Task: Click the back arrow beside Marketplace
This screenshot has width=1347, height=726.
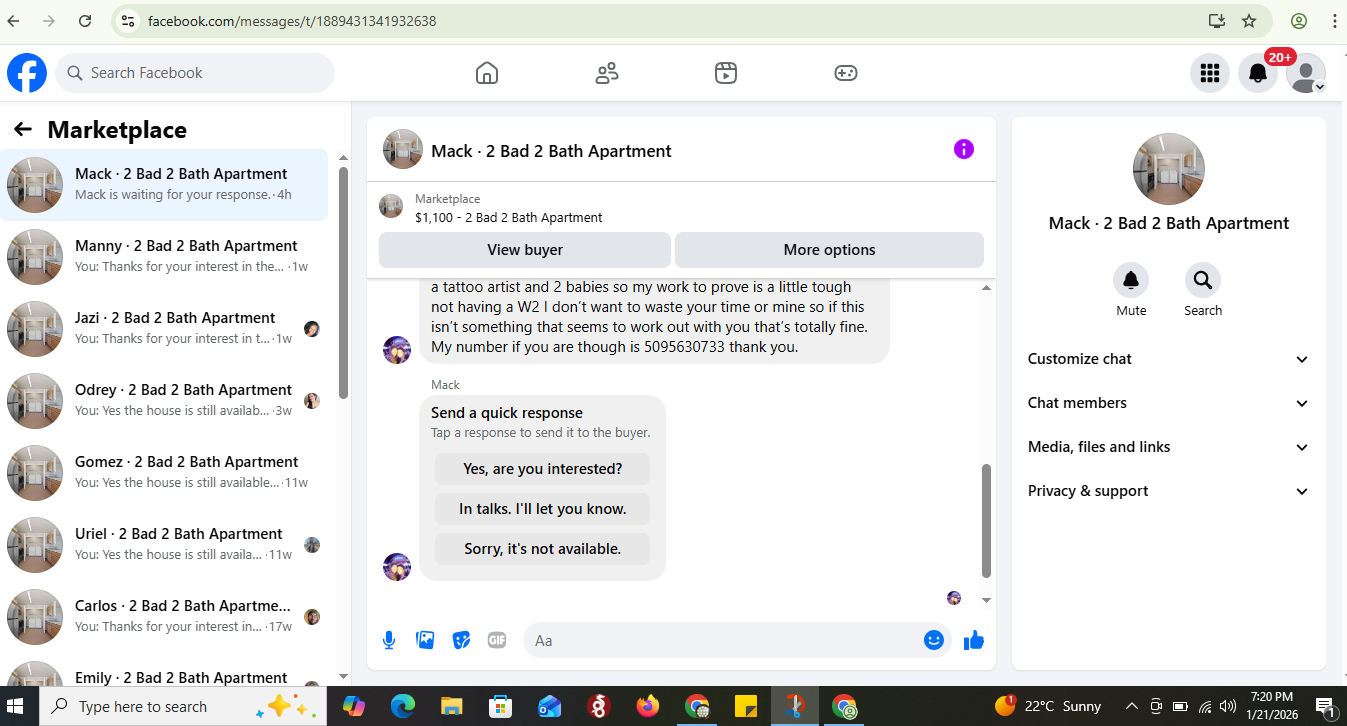Action: point(23,129)
